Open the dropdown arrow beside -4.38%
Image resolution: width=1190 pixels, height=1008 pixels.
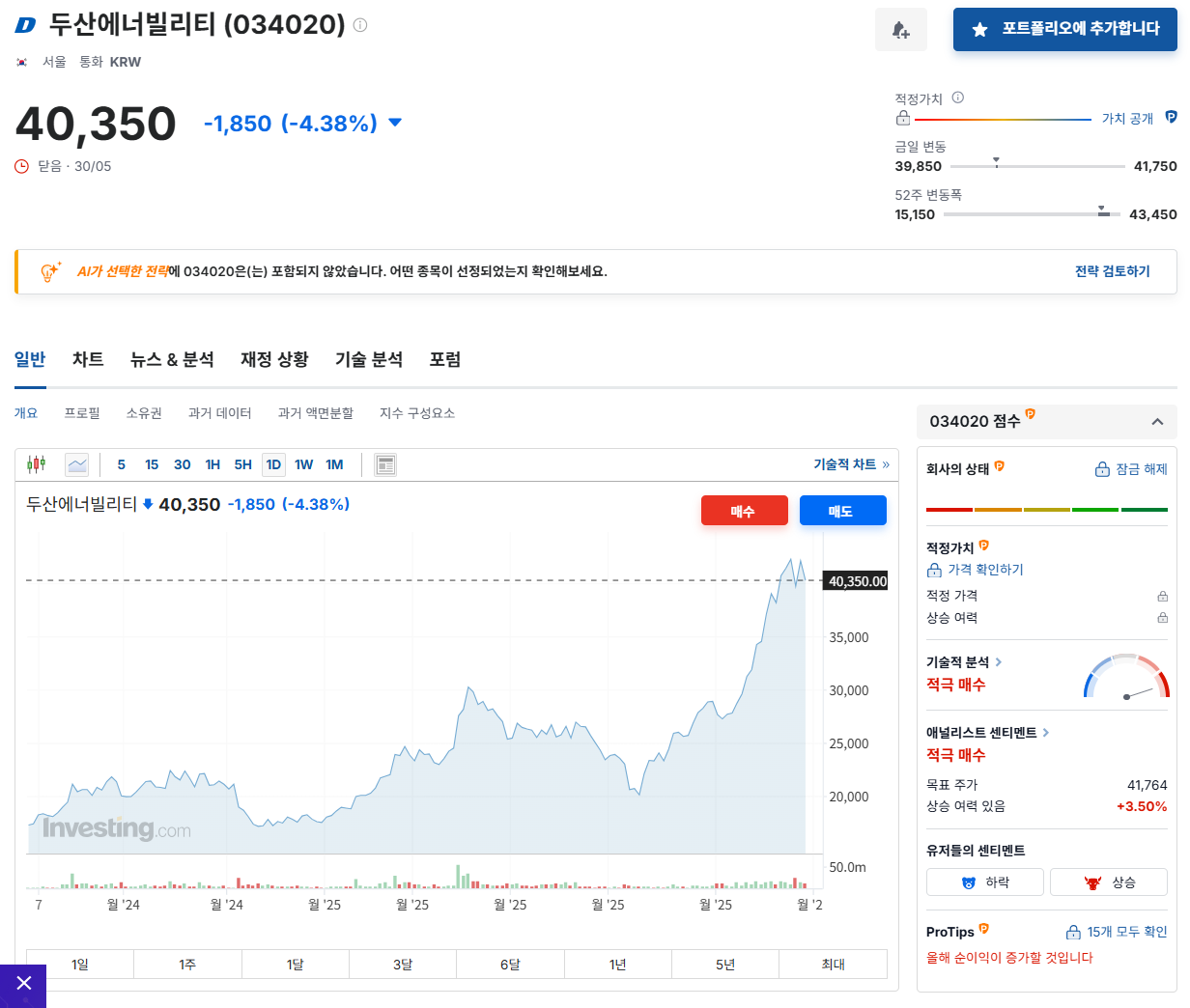(x=394, y=123)
